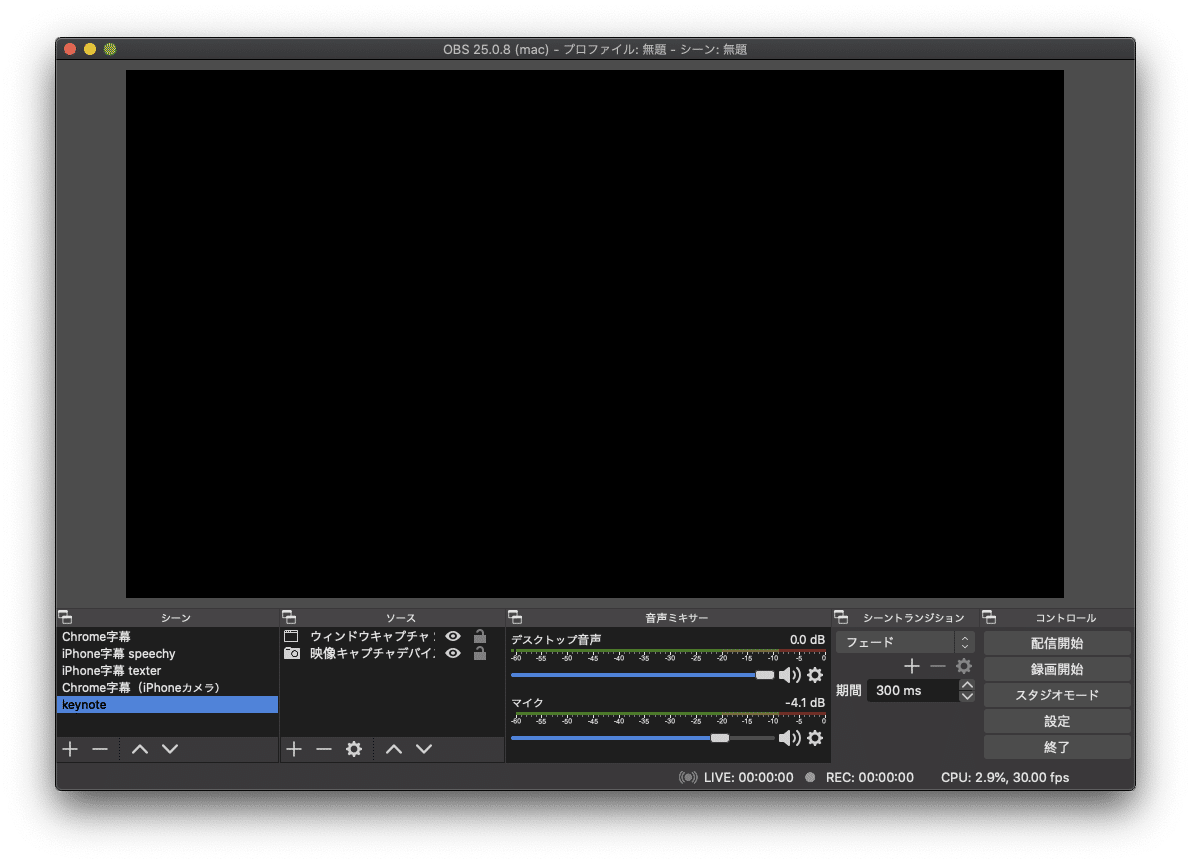This screenshot has height=864, width=1191.
Task: Decrease transition duration stepper down
Action: click(x=967, y=696)
